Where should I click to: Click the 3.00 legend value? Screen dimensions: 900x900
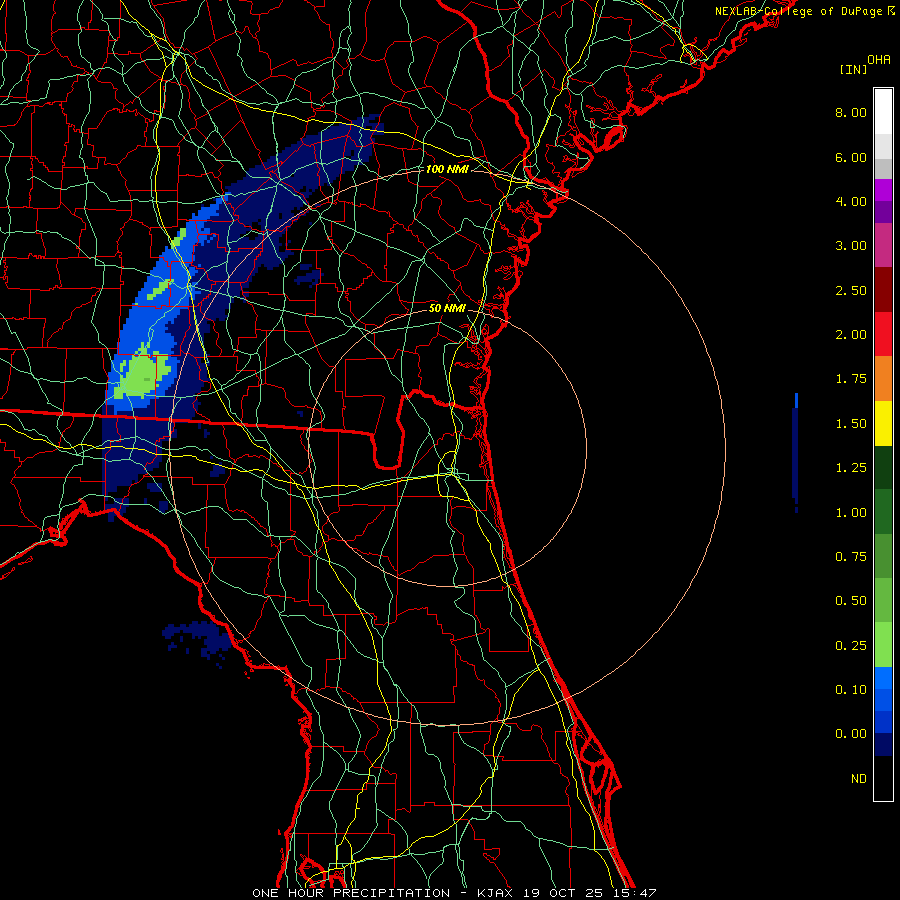(x=851, y=246)
